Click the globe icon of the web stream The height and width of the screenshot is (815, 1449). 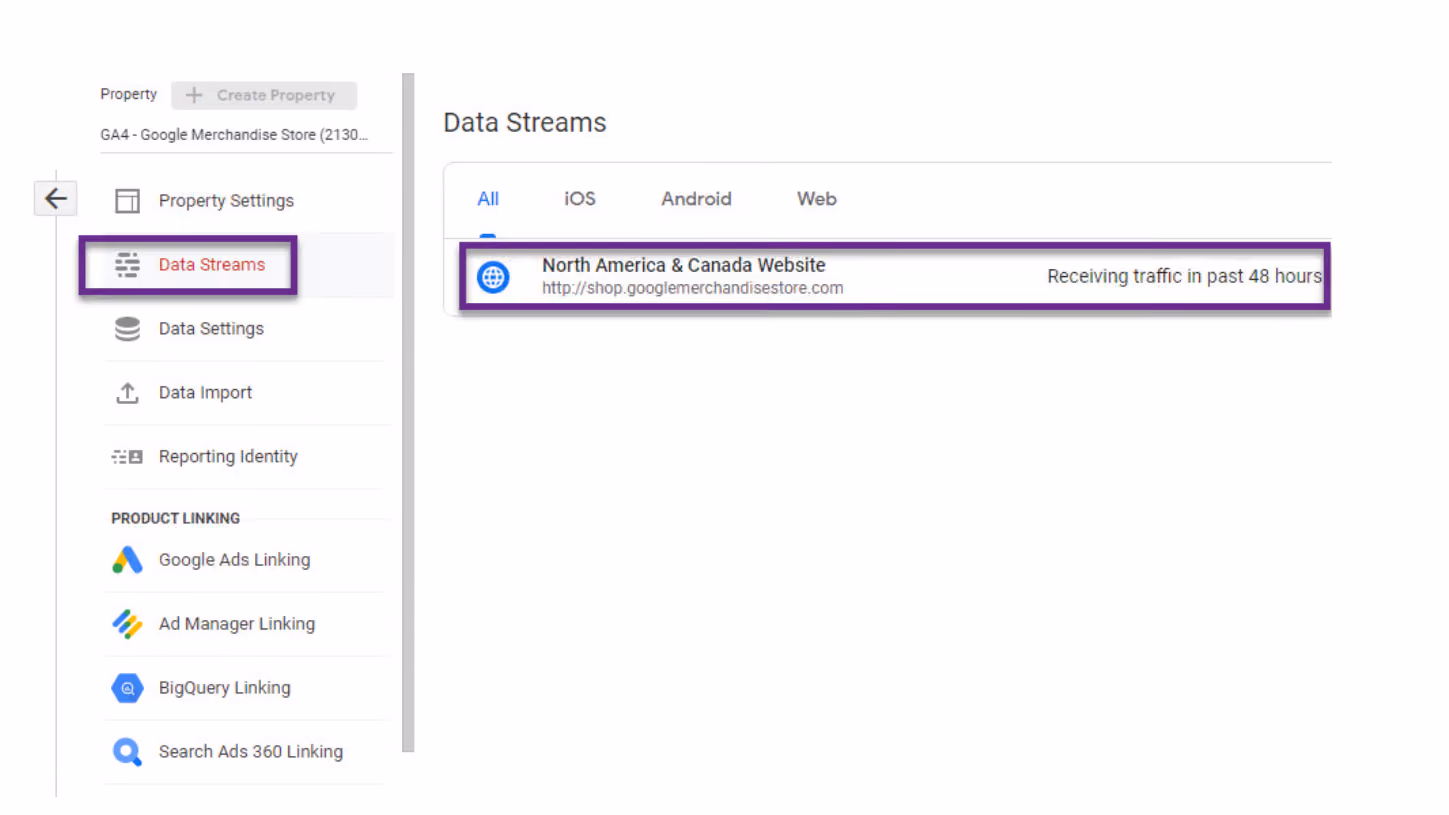pyautogui.click(x=493, y=277)
